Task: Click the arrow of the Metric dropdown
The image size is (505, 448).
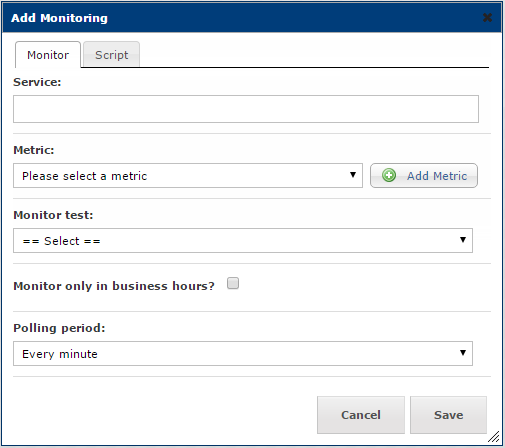Action: [x=353, y=175]
